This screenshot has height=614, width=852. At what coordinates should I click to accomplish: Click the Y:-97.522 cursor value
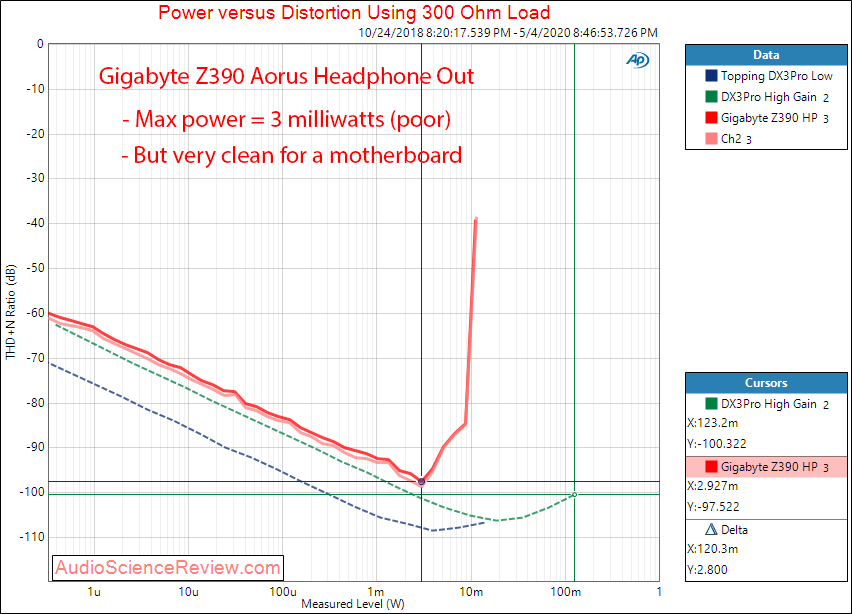pyautogui.click(x=713, y=506)
